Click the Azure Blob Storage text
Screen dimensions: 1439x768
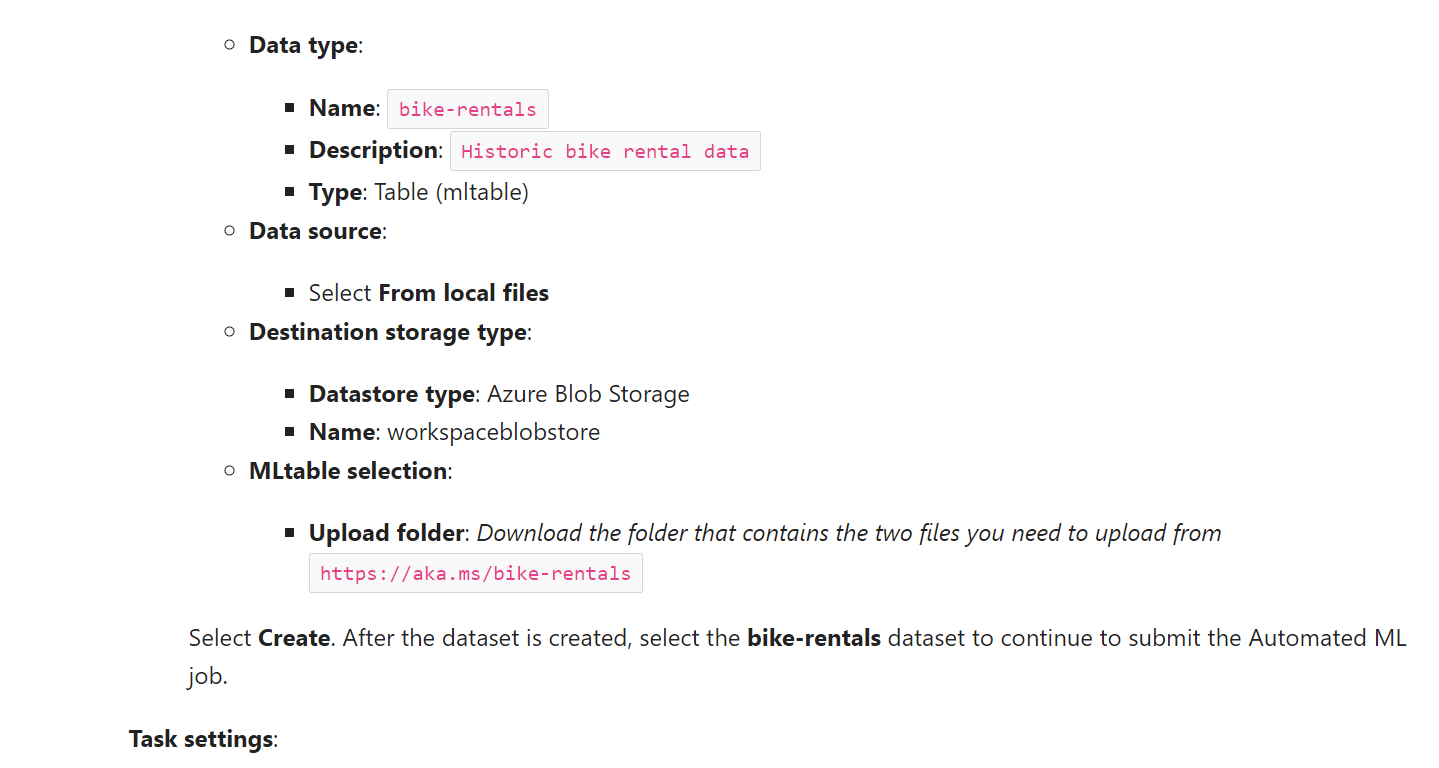588,394
